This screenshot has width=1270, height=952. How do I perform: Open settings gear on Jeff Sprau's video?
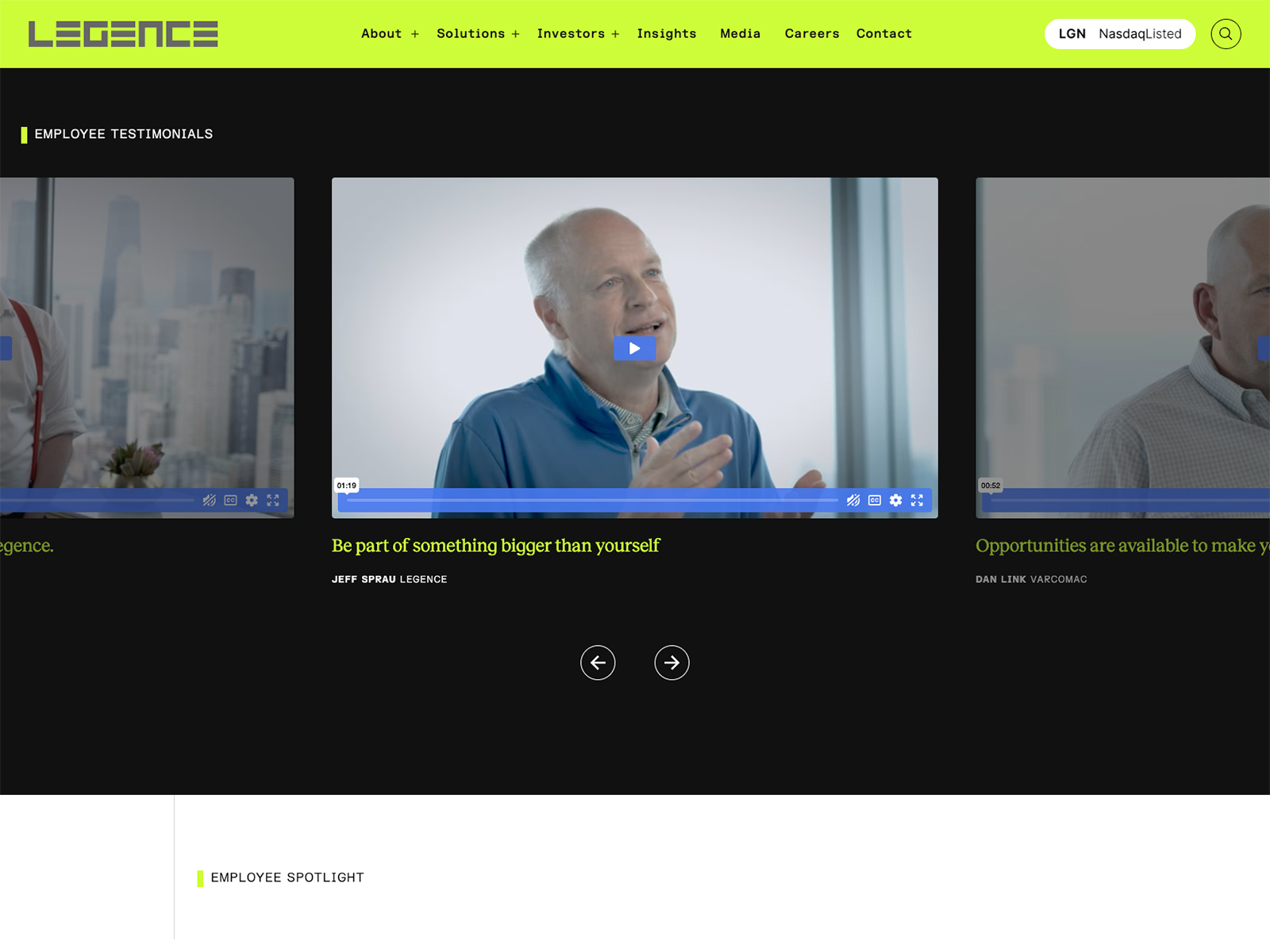[x=895, y=501]
